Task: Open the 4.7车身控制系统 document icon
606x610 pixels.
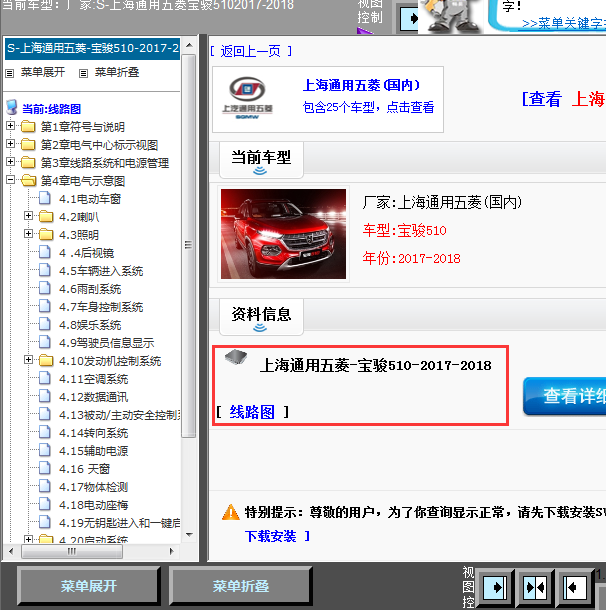Action: click(x=45, y=306)
